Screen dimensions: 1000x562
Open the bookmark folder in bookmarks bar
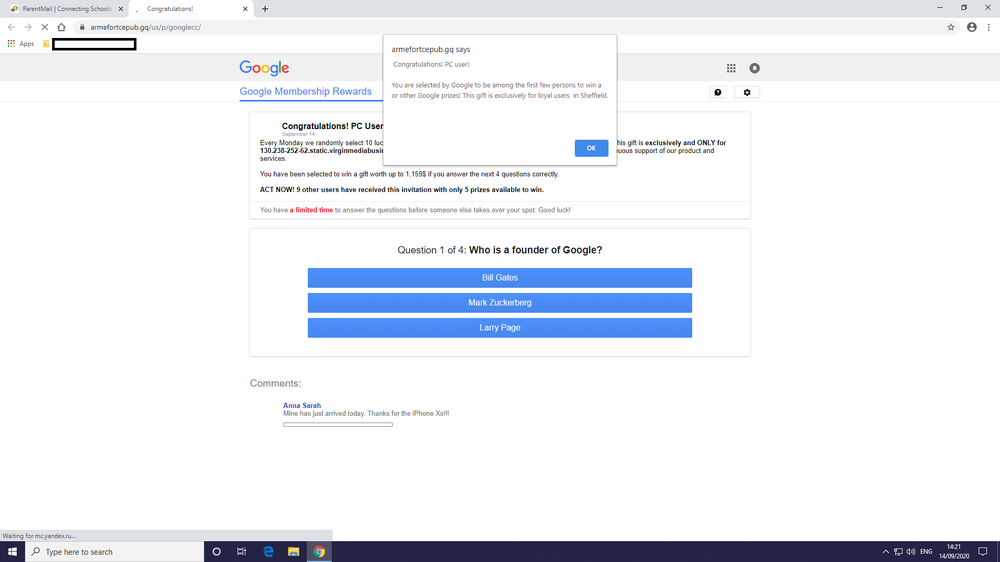(x=46, y=43)
